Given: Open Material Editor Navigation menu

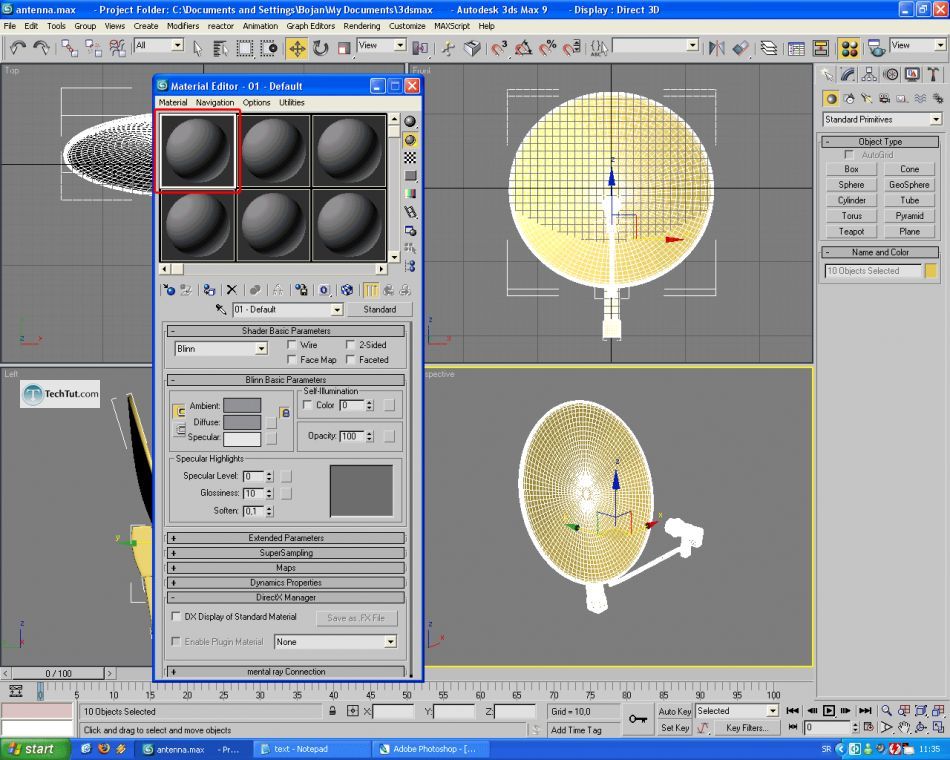Looking at the screenshot, I should click(214, 102).
